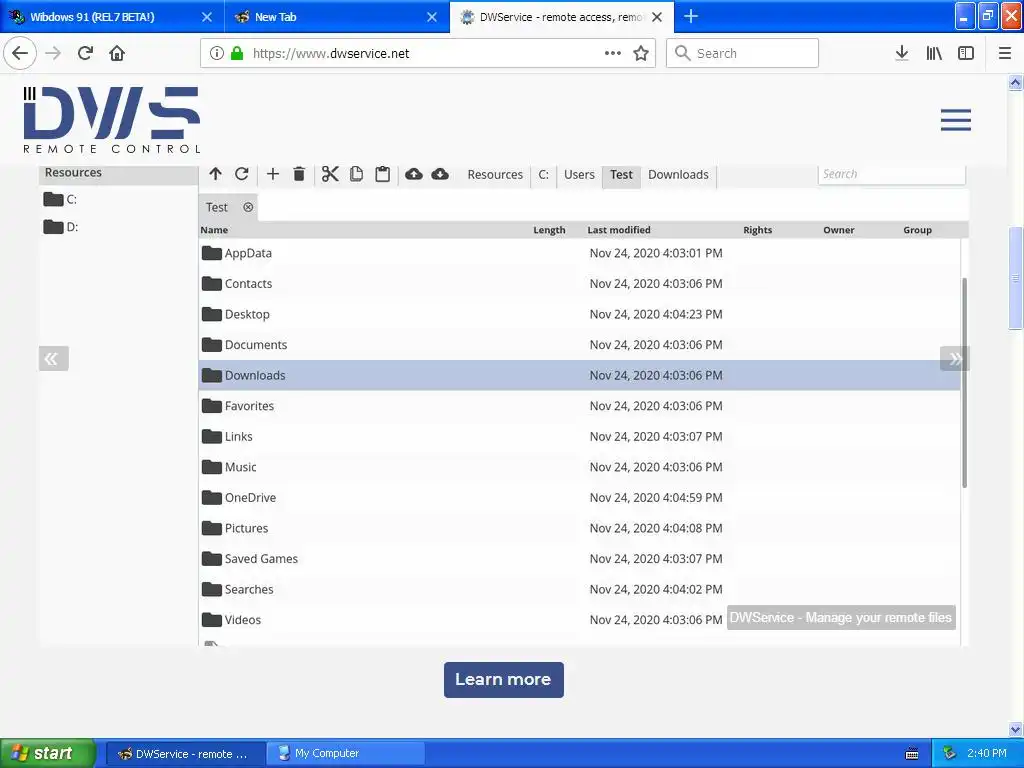Screen dimensions: 1024x768
Task: Click the plus icon to create new folder
Action: (x=273, y=174)
